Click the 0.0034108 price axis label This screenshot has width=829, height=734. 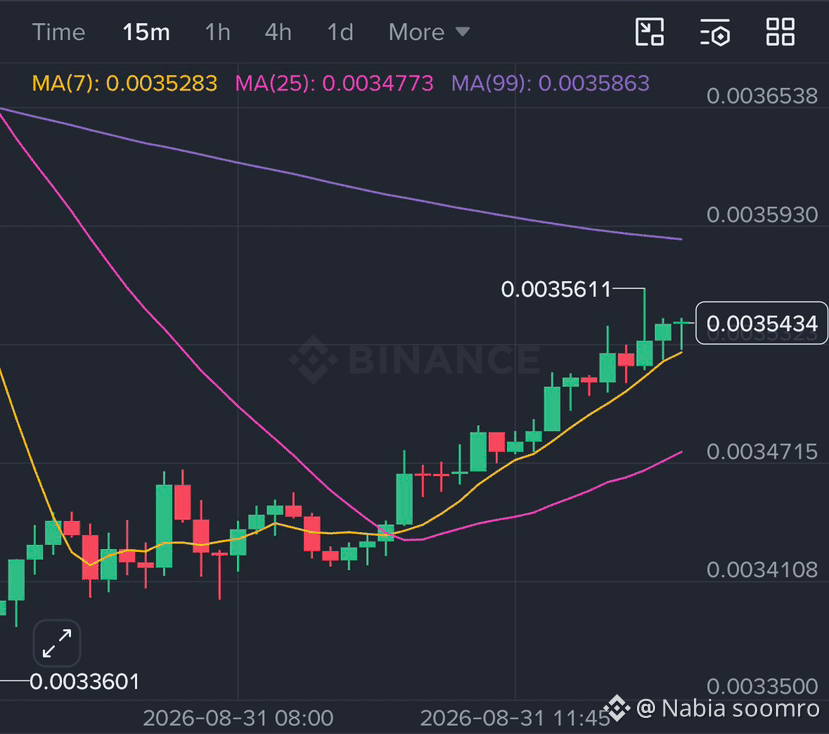[762, 570]
